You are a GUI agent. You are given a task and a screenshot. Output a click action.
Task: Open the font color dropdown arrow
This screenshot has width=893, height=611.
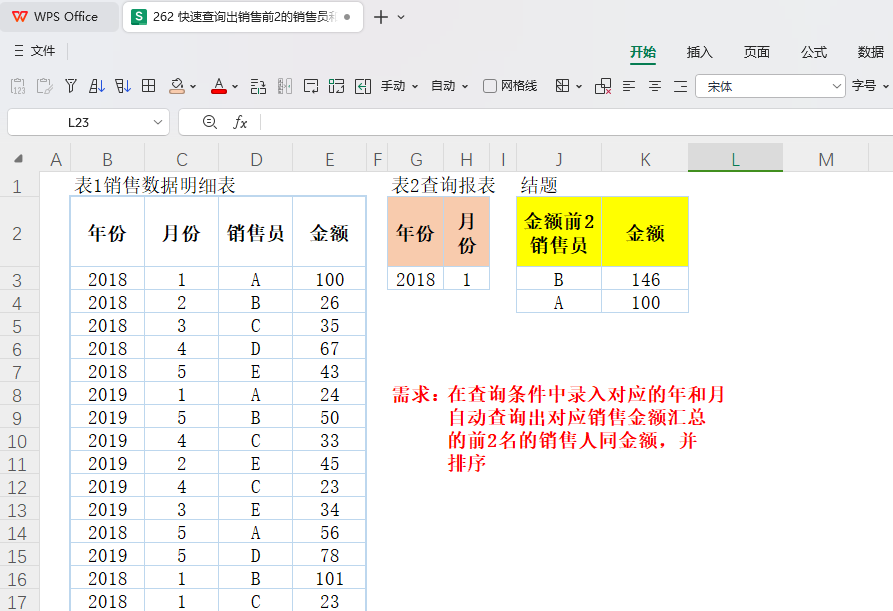[235, 87]
